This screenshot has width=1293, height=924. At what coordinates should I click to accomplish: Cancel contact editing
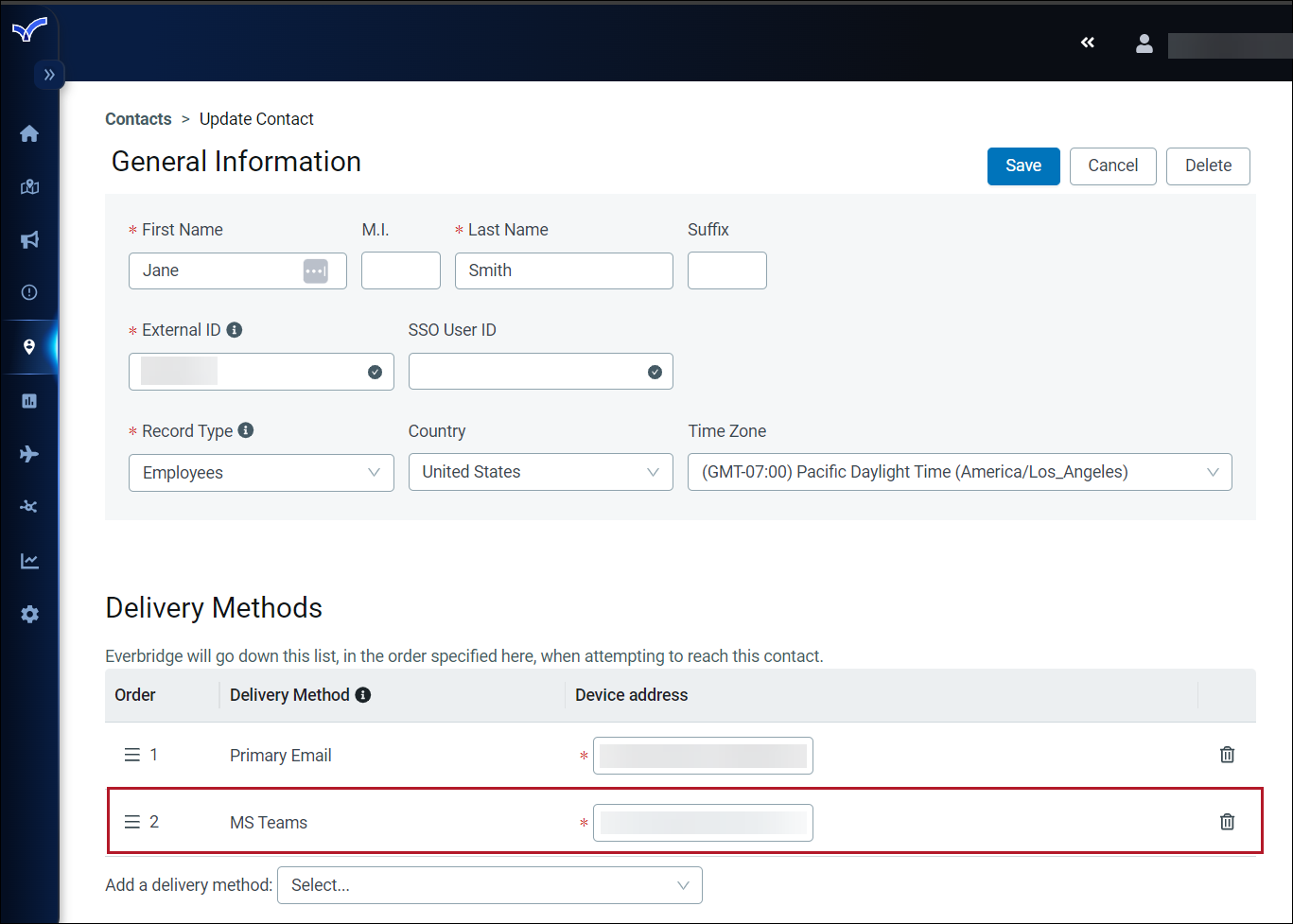tap(1113, 166)
